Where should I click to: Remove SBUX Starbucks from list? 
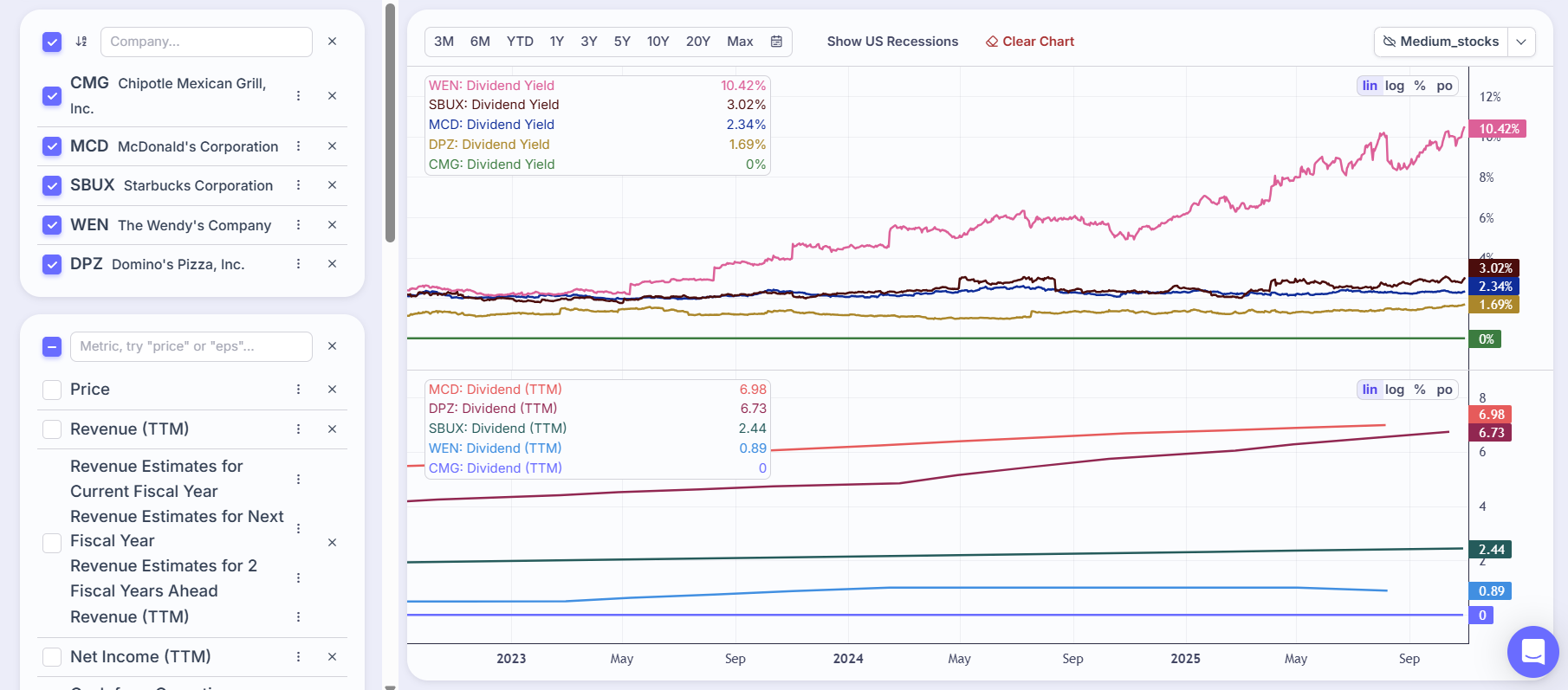[x=332, y=185]
